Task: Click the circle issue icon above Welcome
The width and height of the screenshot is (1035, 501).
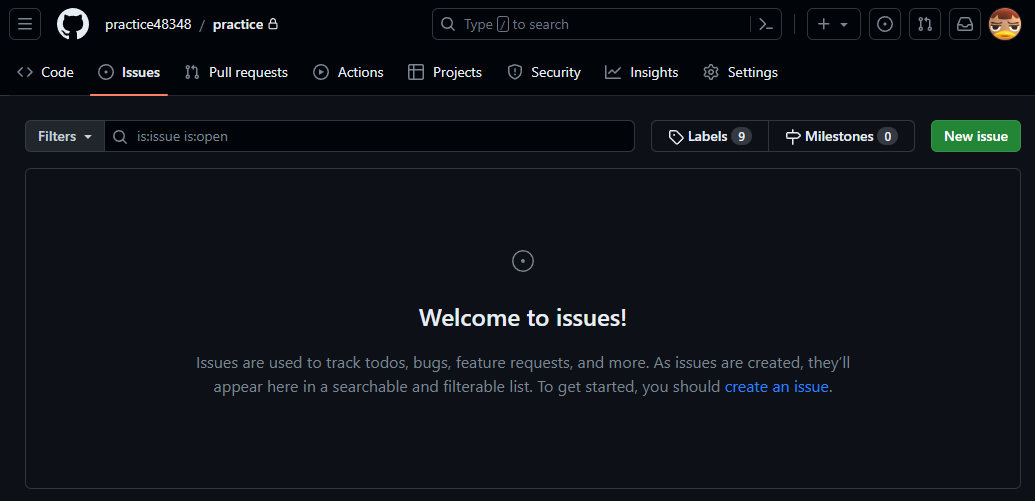Action: click(523, 261)
